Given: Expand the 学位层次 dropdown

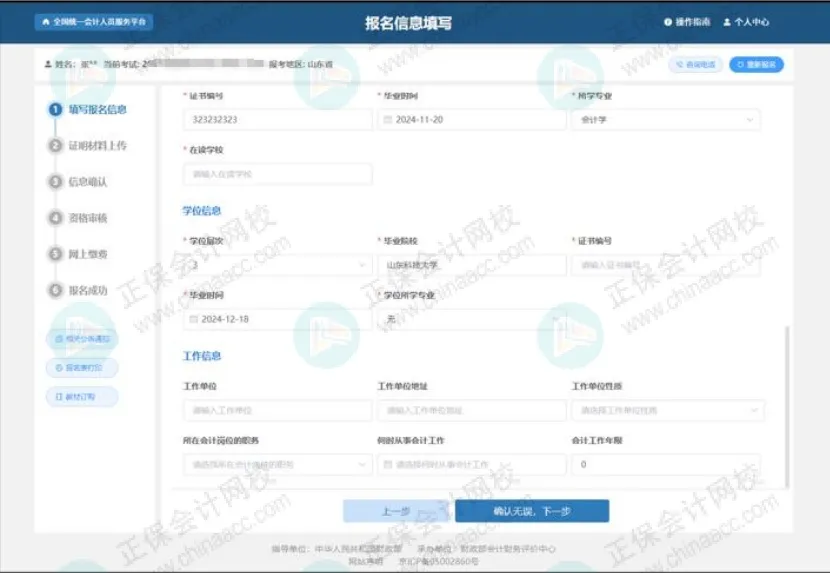Looking at the screenshot, I should [x=278, y=265].
